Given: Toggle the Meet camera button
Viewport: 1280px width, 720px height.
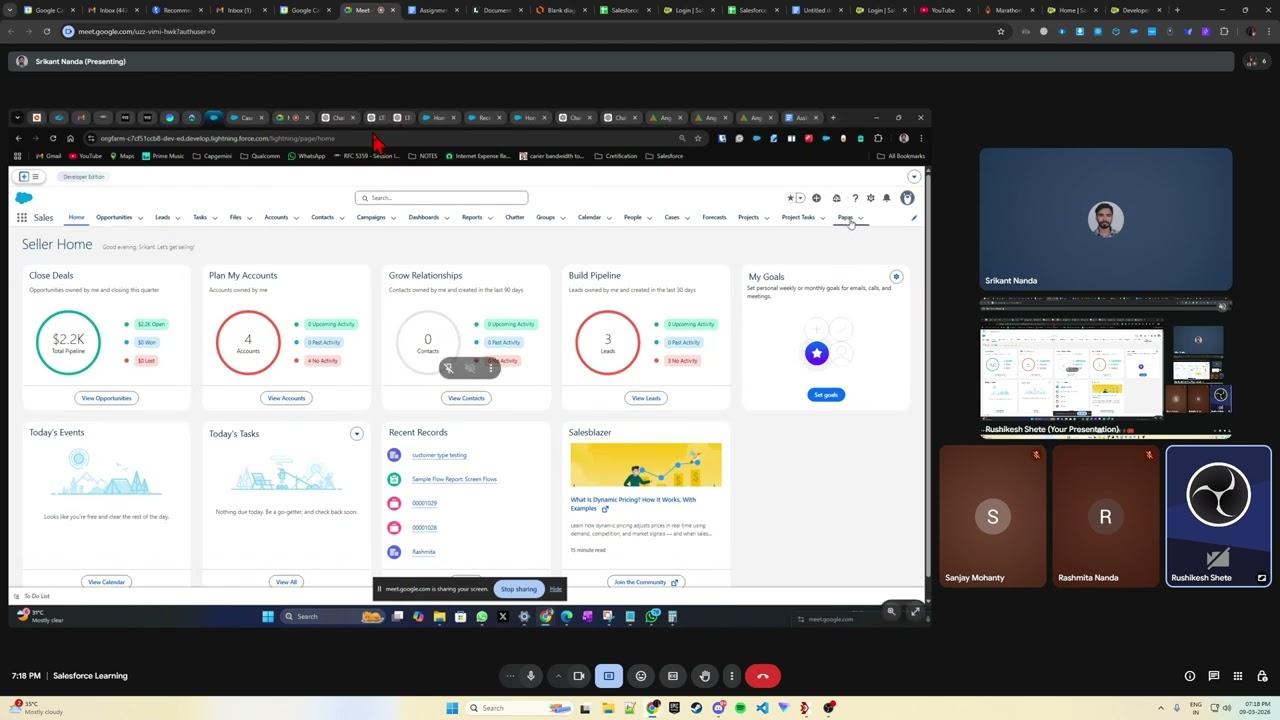Looking at the screenshot, I should pos(578,676).
